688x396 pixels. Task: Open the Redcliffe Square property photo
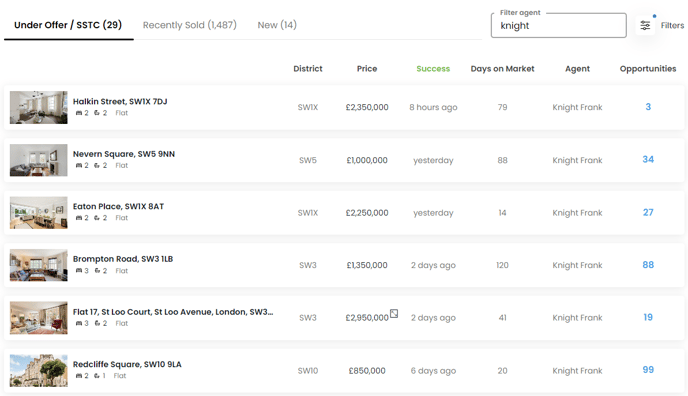(39, 371)
